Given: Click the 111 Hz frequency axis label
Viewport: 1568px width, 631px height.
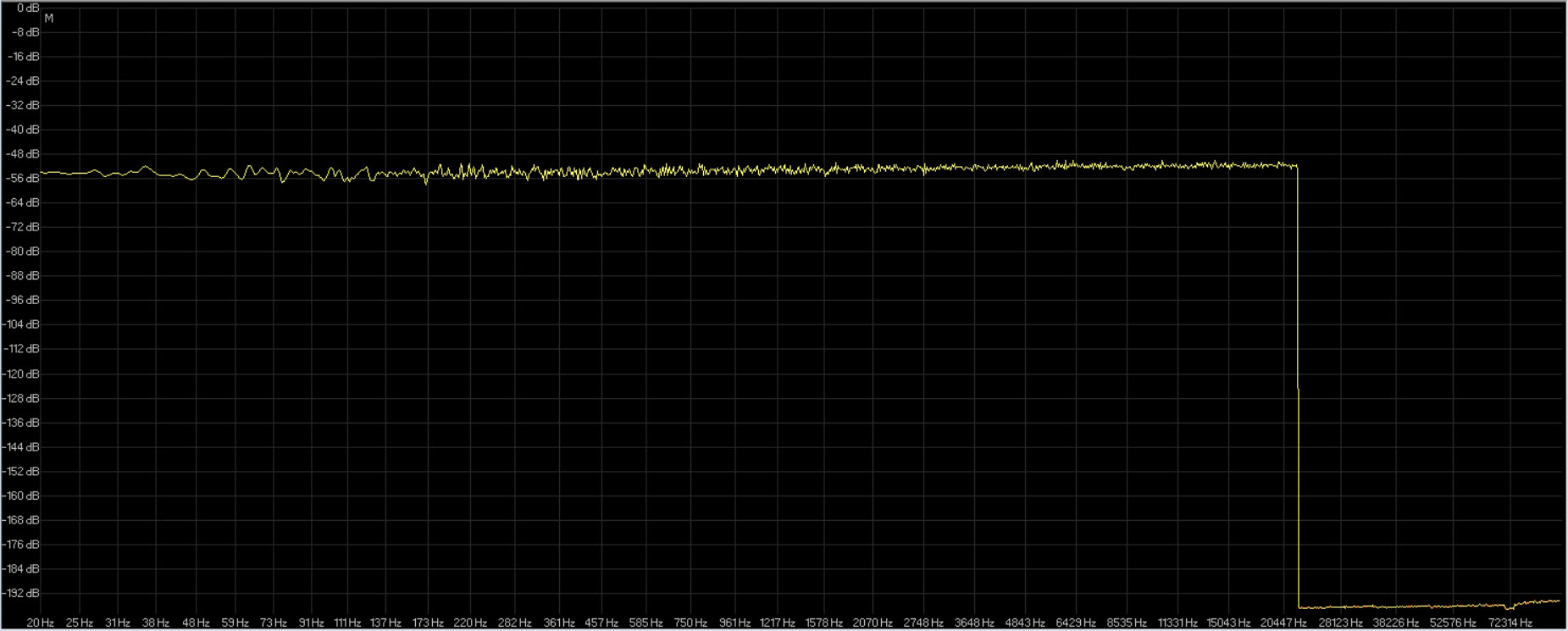Looking at the screenshot, I should [x=347, y=623].
